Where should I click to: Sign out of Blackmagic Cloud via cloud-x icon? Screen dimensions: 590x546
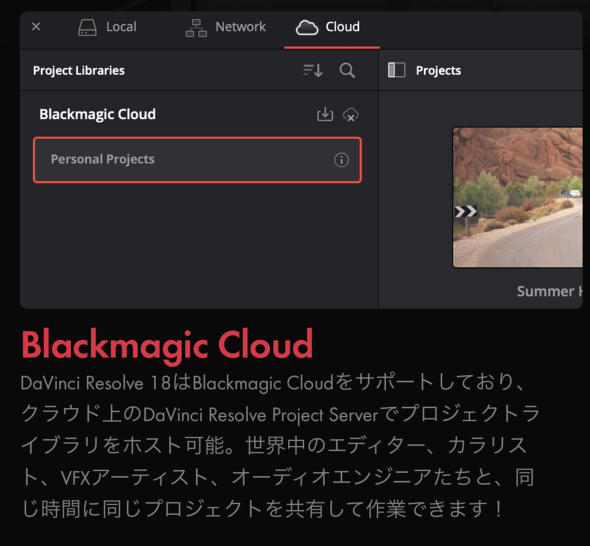tap(350, 115)
